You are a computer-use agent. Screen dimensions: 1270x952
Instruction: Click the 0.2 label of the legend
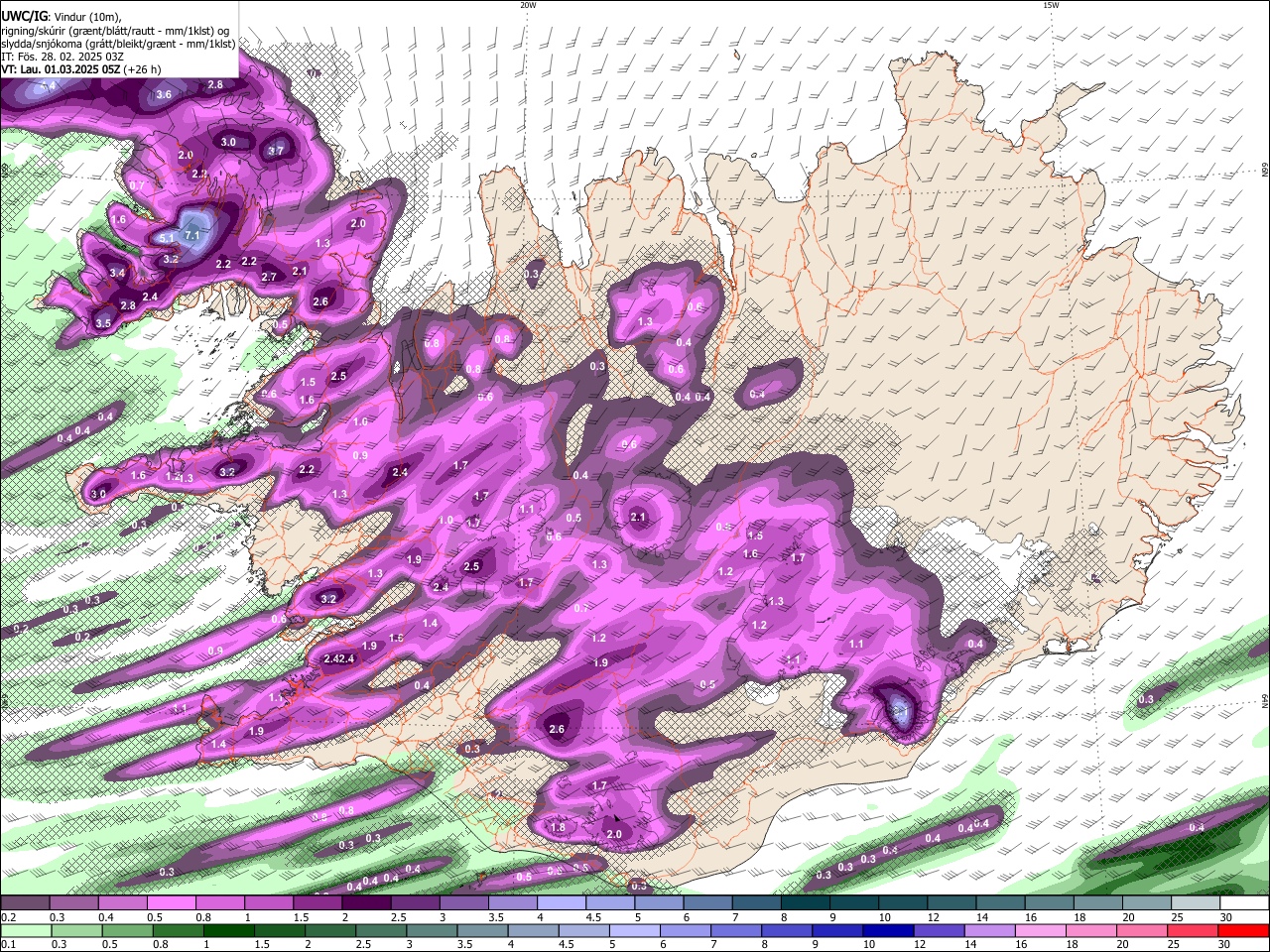point(8,917)
